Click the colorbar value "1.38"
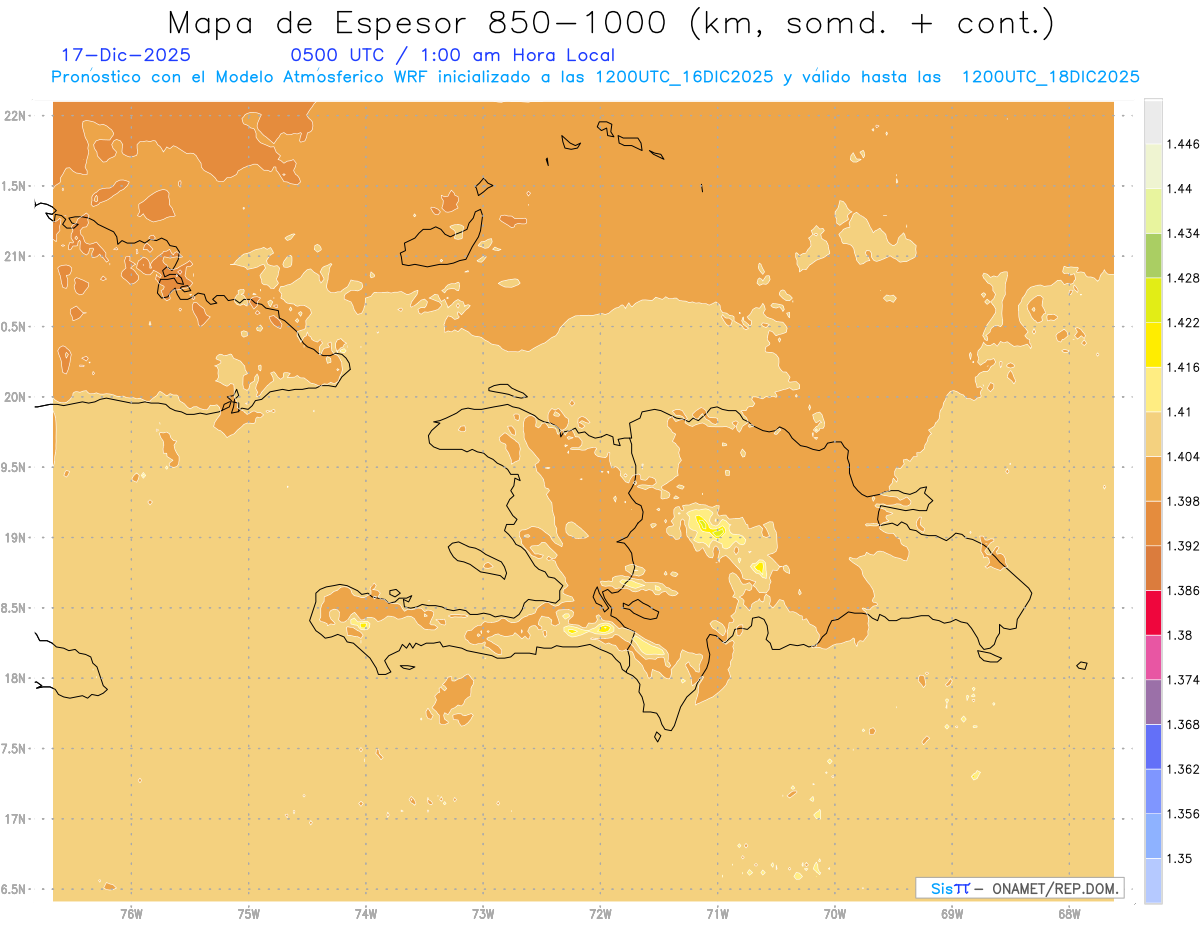The width and height of the screenshot is (1200, 927). pos(1179,634)
